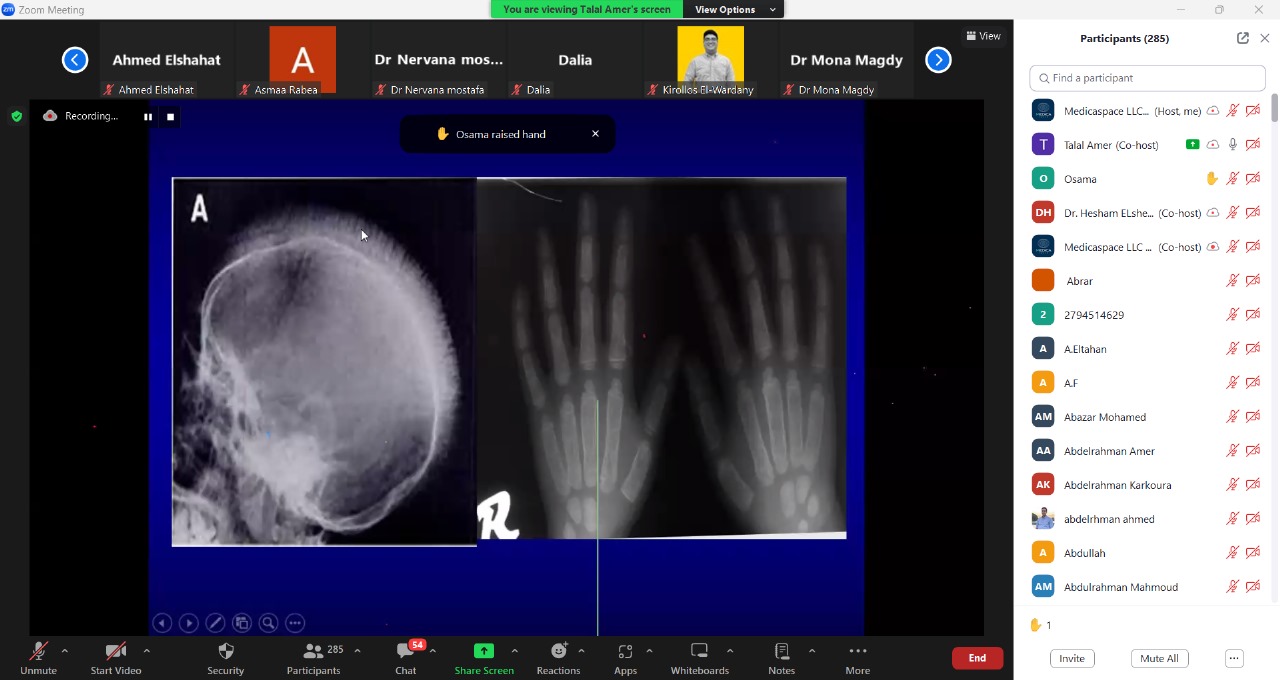This screenshot has height=680, width=1280.
Task: Click the Find a participant search field
Action: click(x=1148, y=78)
